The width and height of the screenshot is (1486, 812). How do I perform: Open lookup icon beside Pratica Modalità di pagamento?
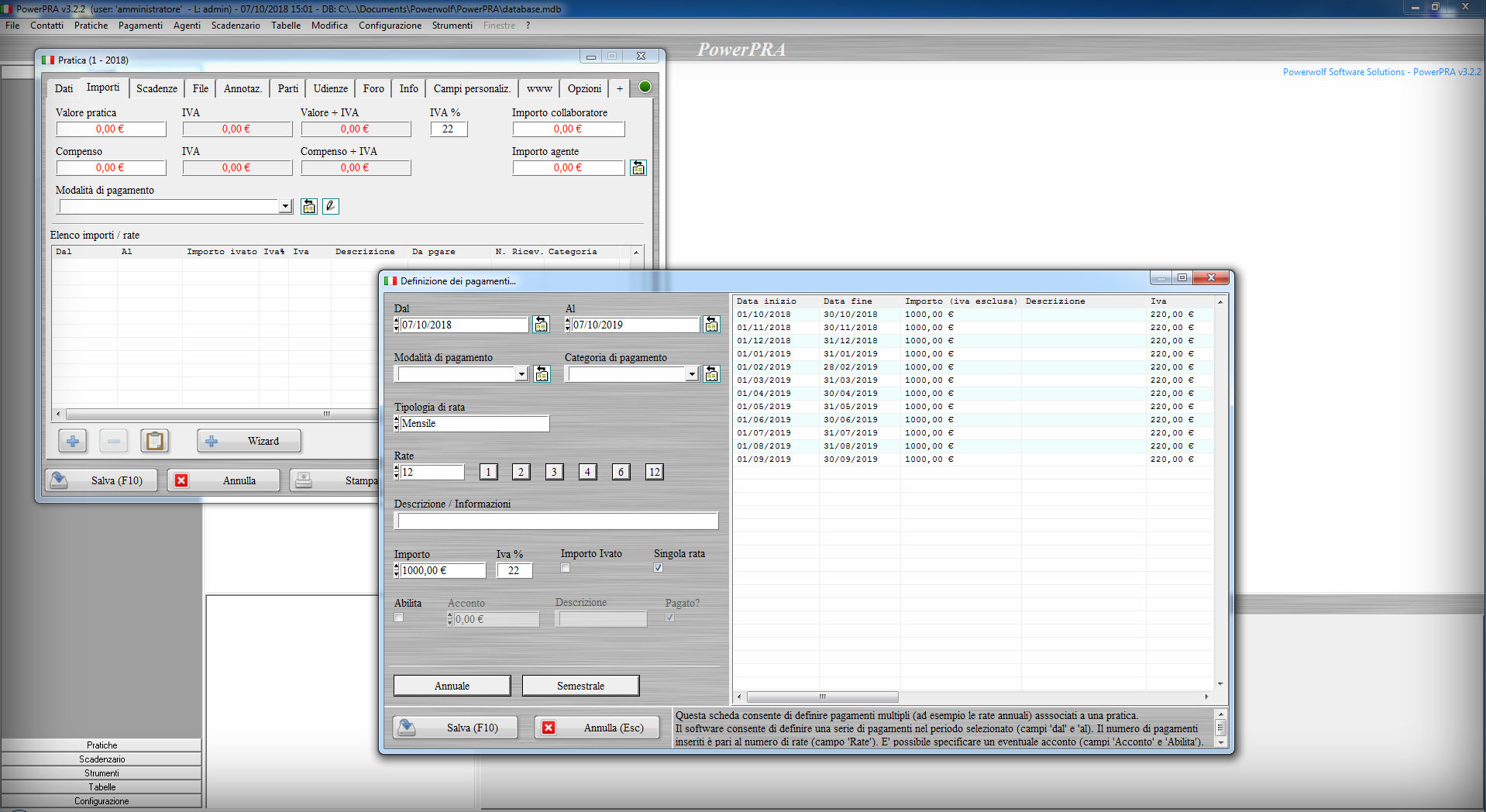pyautogui.click(x=309, y=206)
